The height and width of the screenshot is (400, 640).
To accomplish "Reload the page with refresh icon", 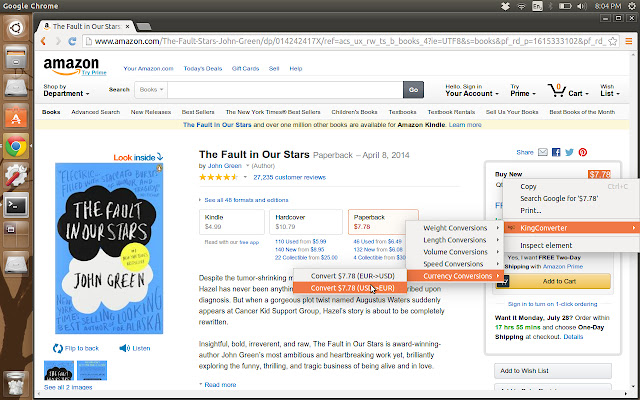I will click(x=72, y=41).
